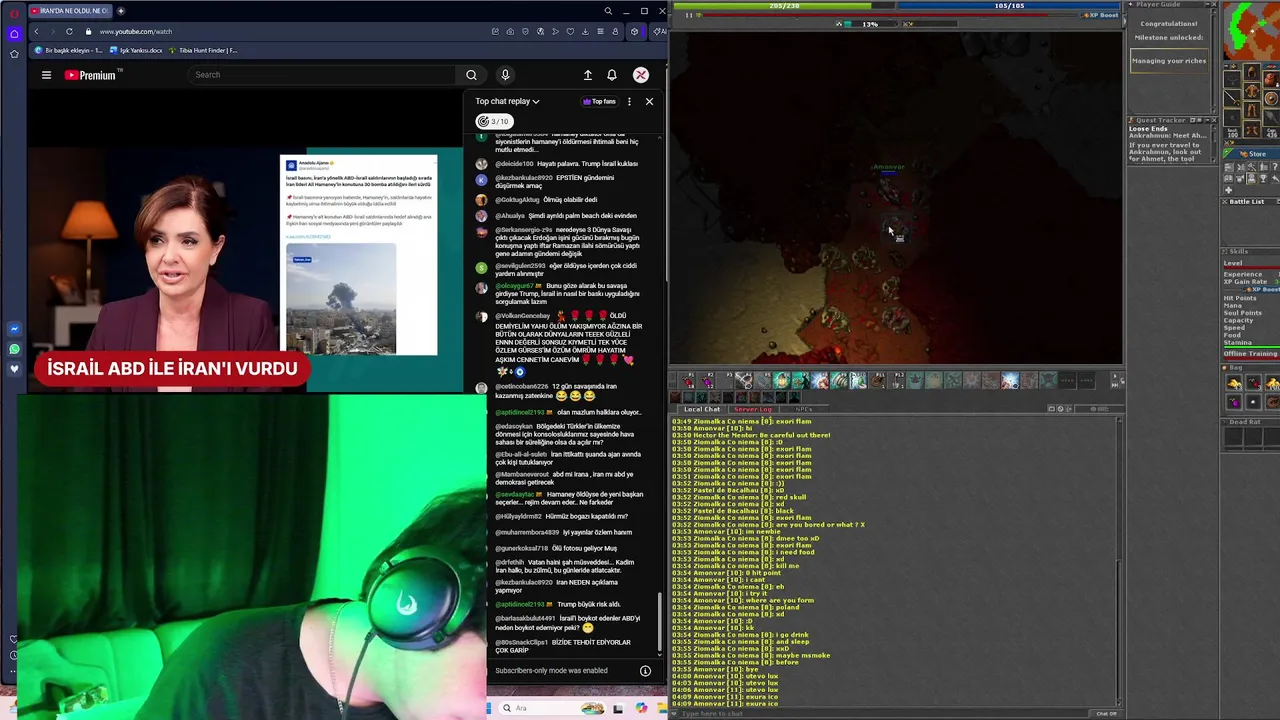1280x720 pixels.
Task: Open Opera sidebar bookmarks star icon
Action: point(14,53)
